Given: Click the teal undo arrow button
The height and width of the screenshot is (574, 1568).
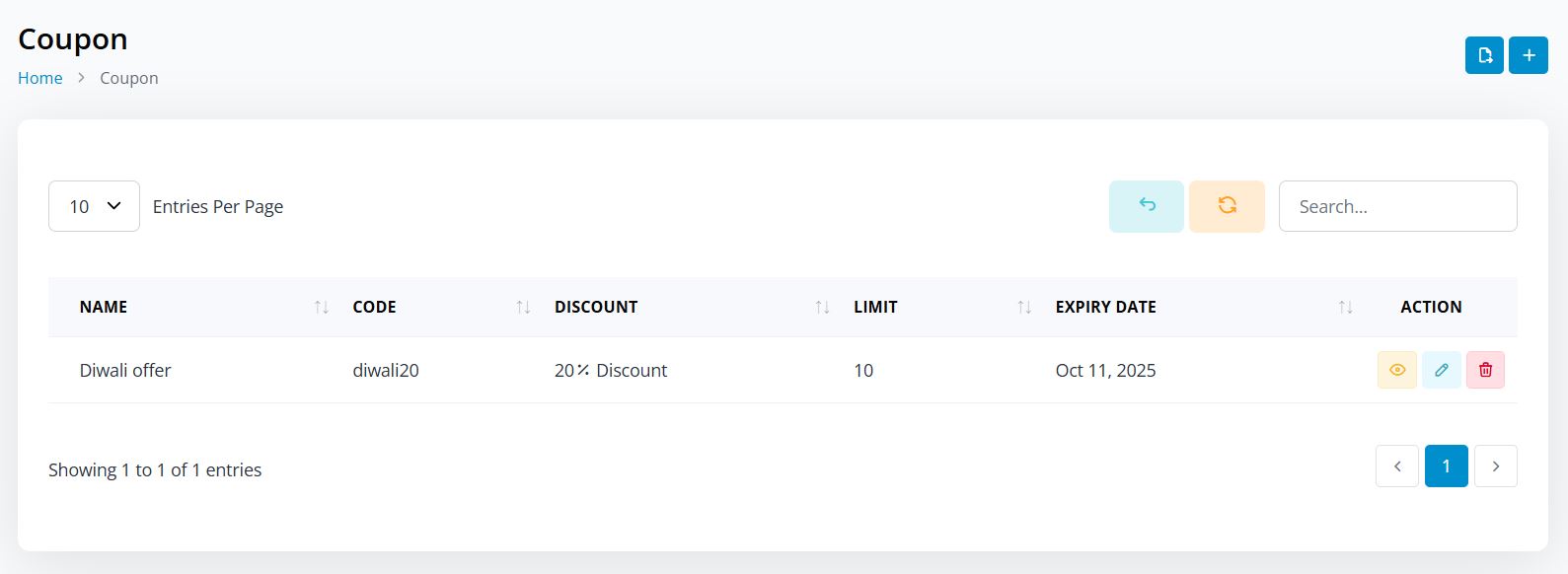Looking at the screenshot, I should [1146, 206].
